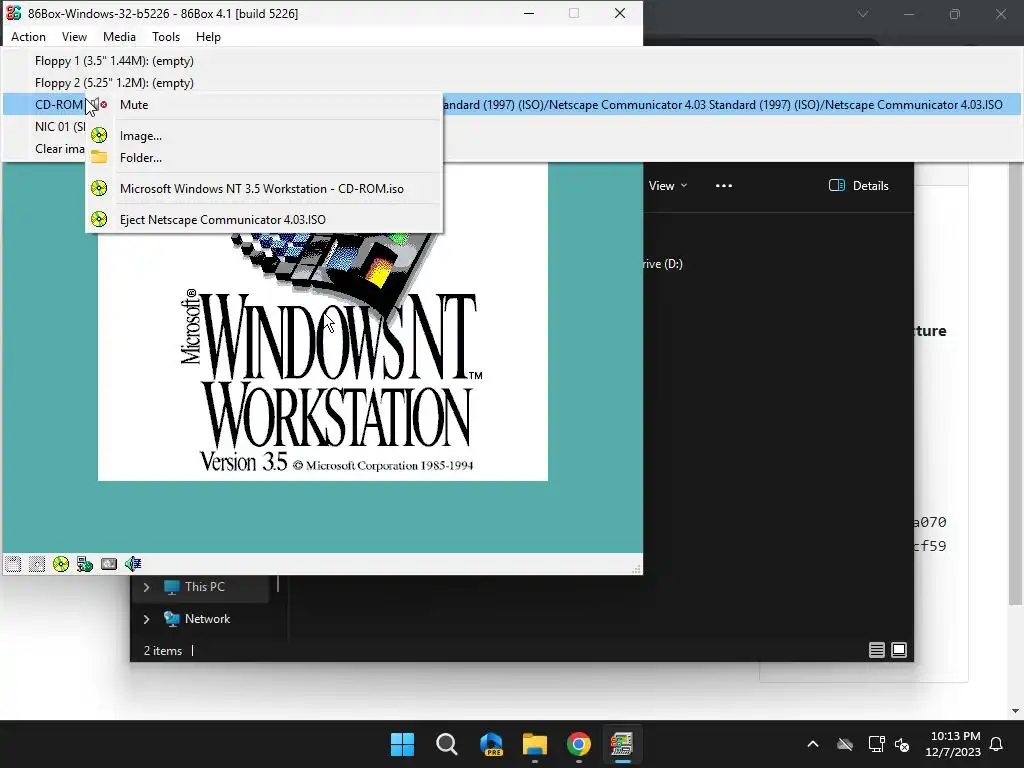Screen dimensions: 1024x768
Task: Open the PRE app icon on the taskbar
Action: [x=491, y=744]
